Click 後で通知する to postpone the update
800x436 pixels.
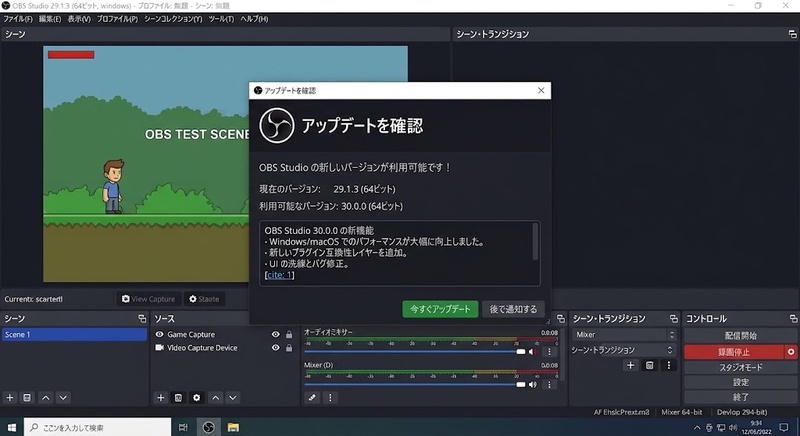513,309
